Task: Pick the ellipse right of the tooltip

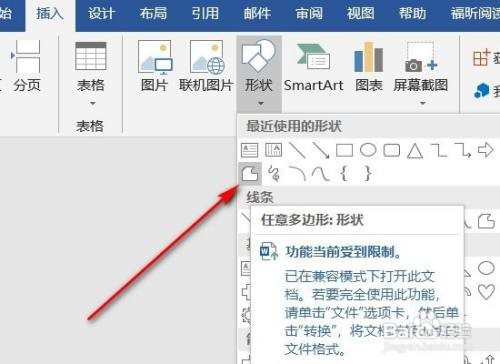Action: [486, 268]
